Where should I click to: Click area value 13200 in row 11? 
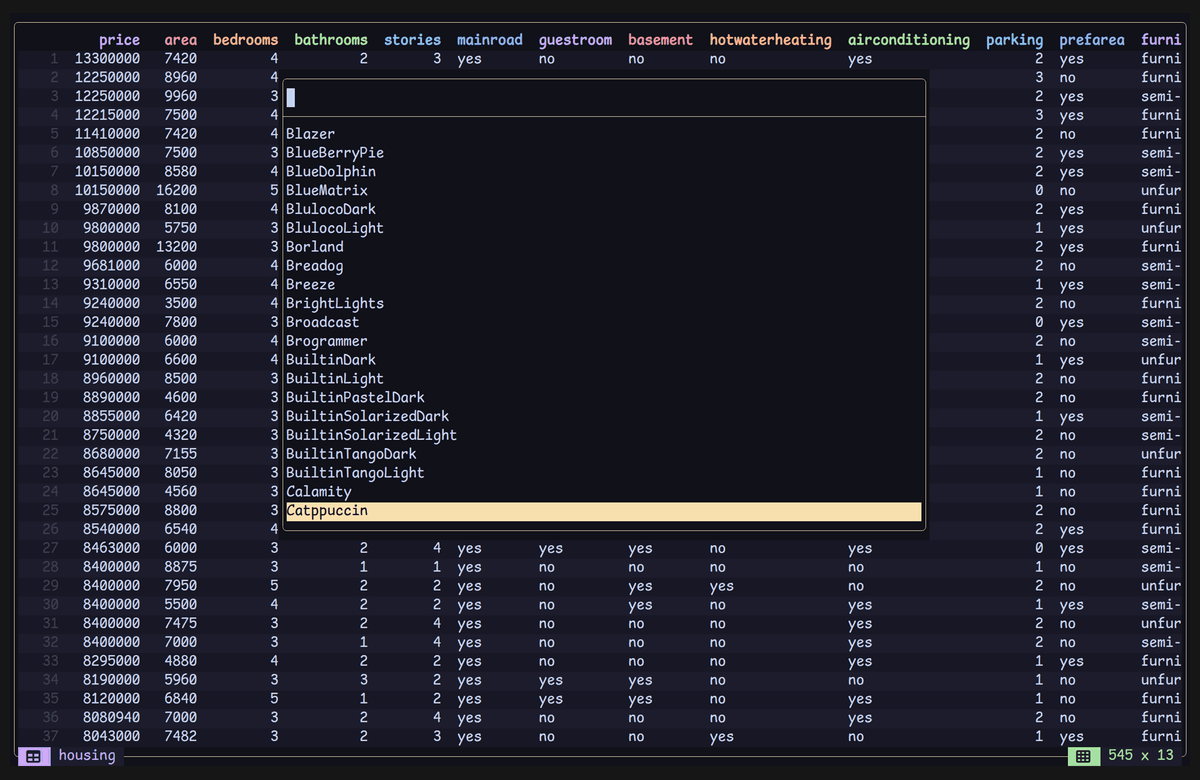click(177, 247)
